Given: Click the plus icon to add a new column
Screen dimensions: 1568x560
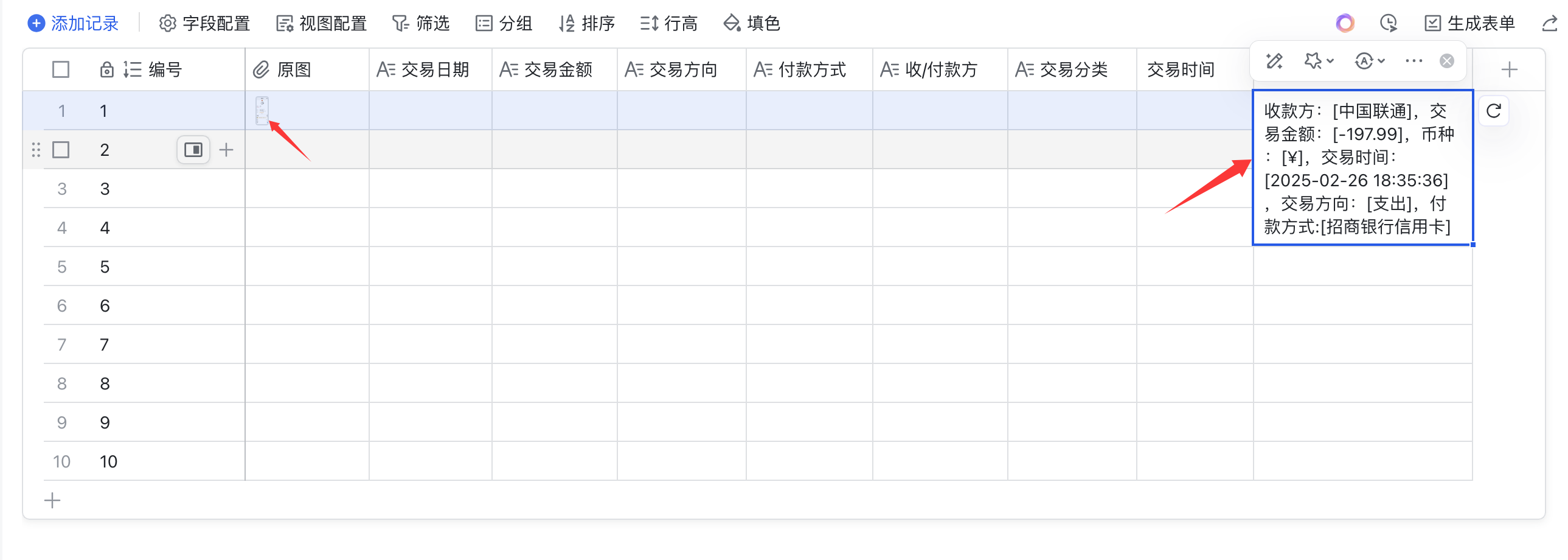Looking at the screenshot, I should (1509, 70).
